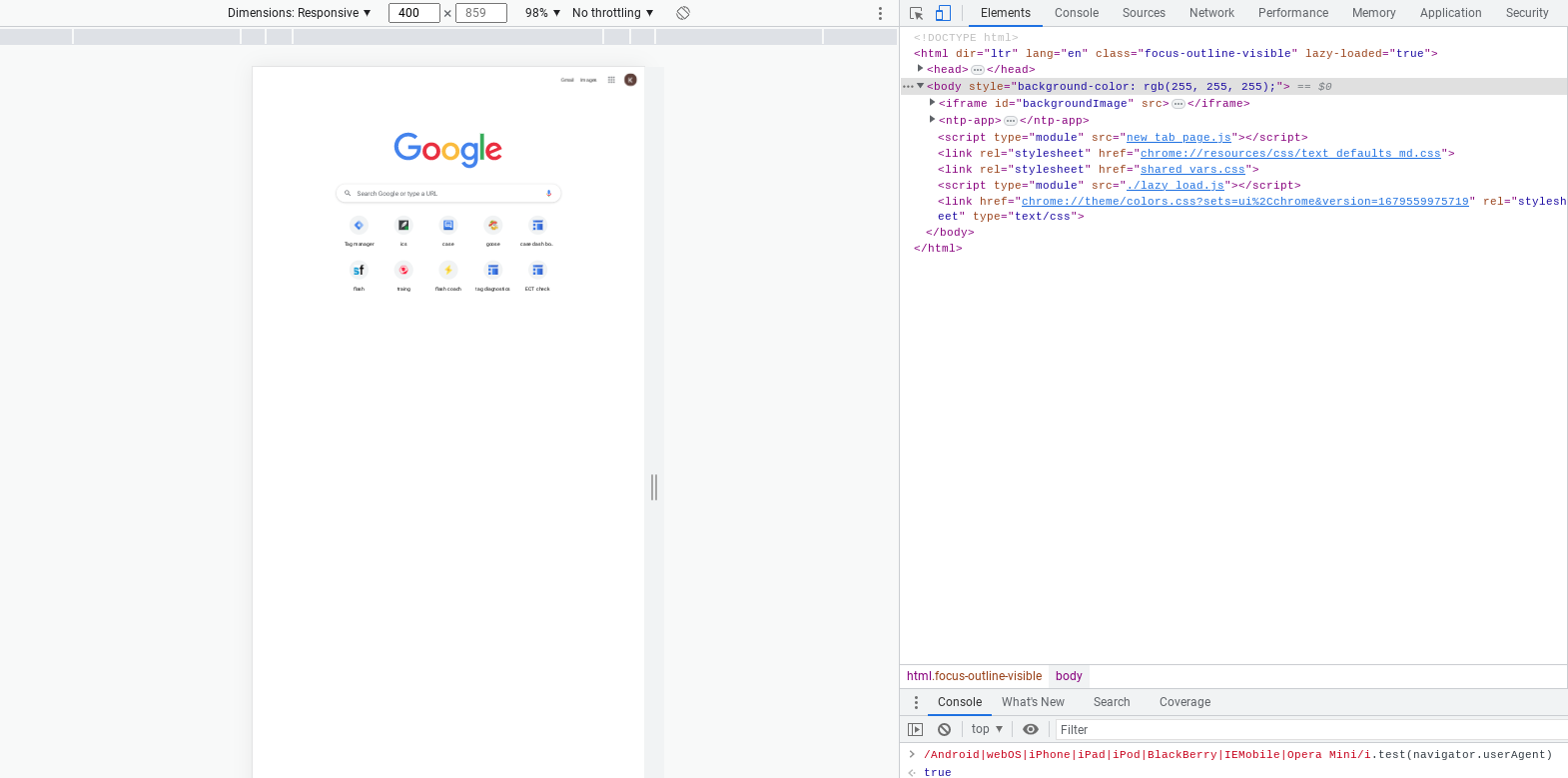Switch to the Network tab

coord(1211,13)
